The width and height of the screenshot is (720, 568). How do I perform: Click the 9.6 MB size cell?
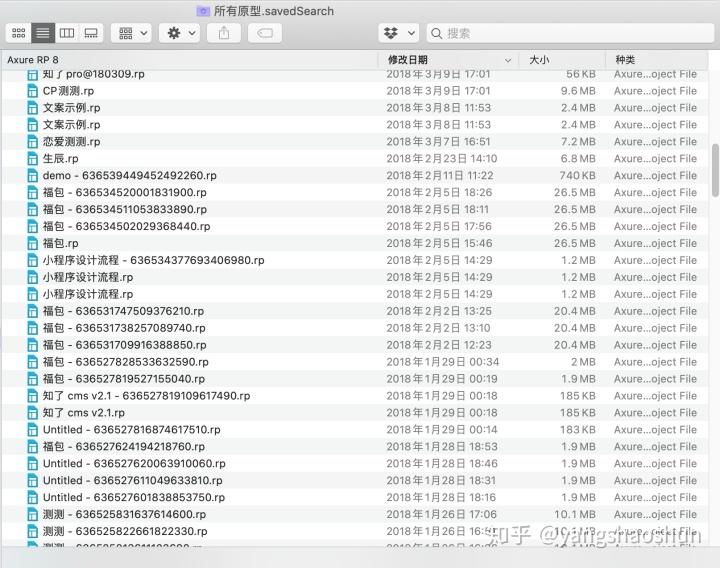[578, 91]
